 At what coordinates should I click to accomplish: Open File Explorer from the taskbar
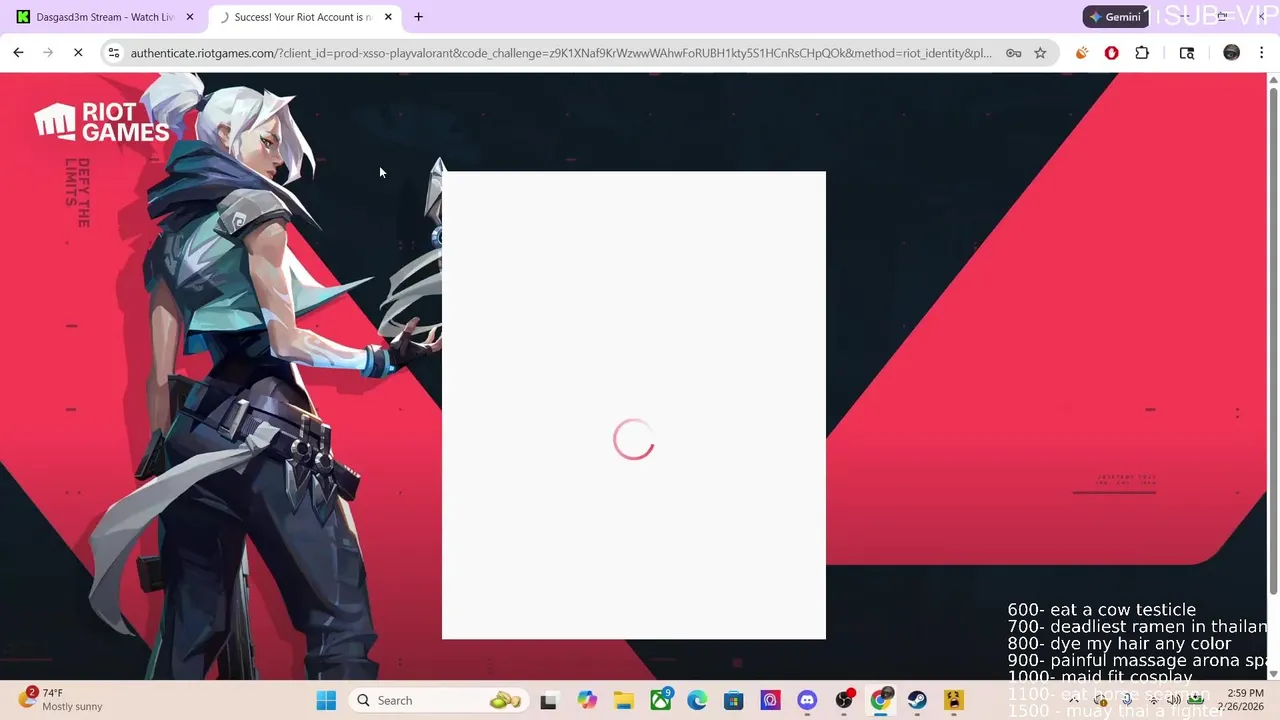pyautogui.click(x=623, y=701)
